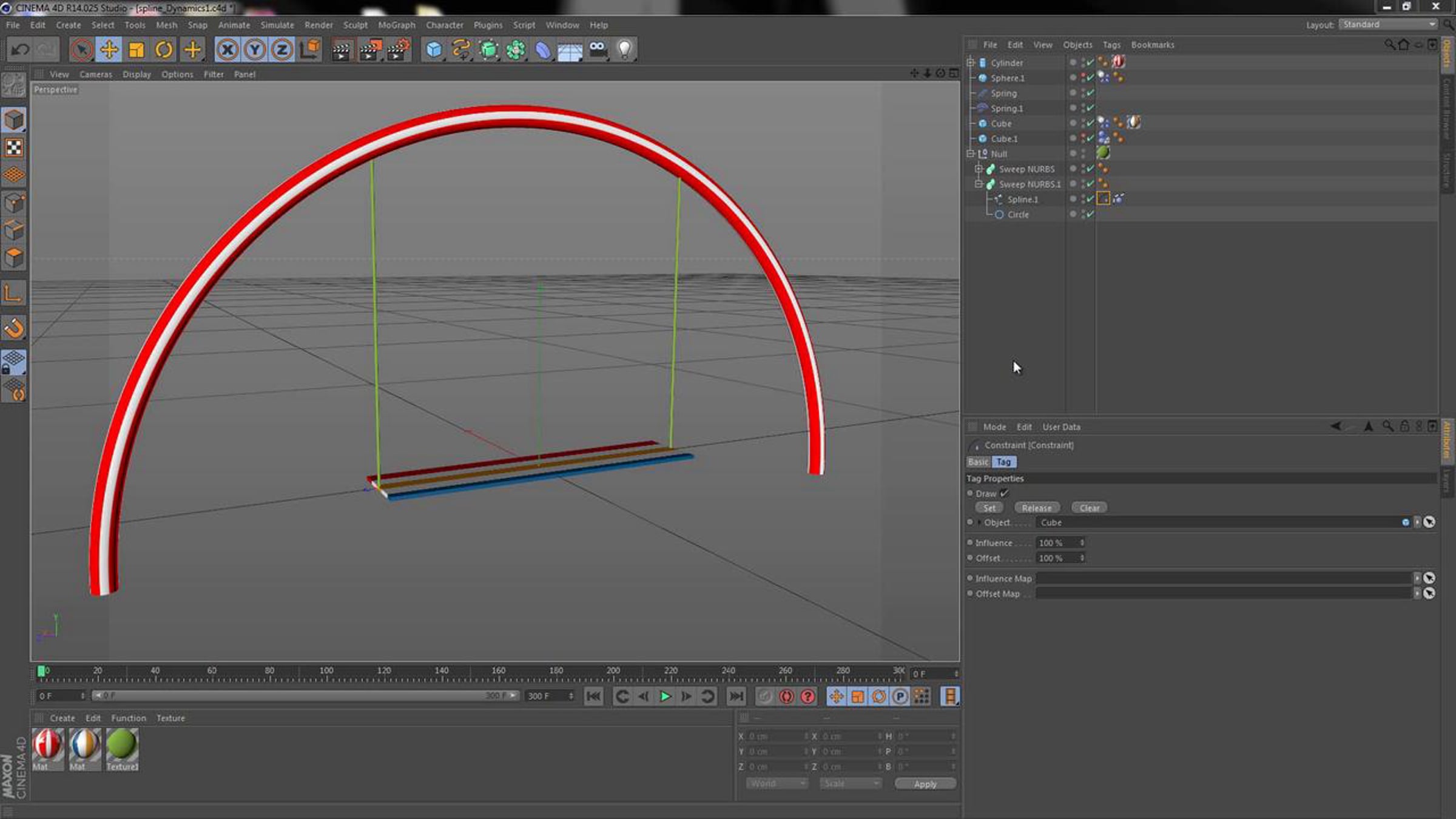
Task: Open the Layout dropdown
Action: coord(1389,24)
